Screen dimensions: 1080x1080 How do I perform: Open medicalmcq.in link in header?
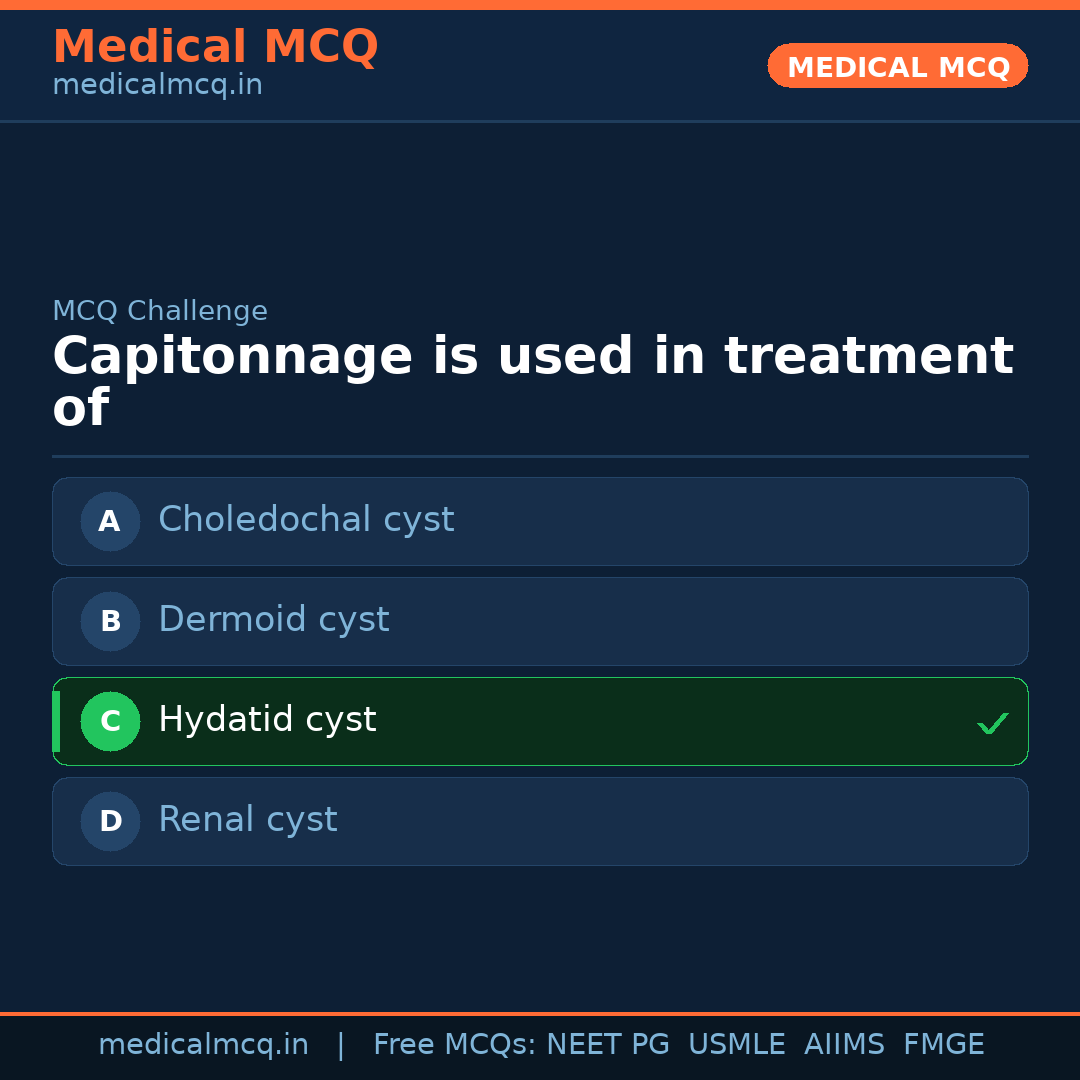[157, 86]
